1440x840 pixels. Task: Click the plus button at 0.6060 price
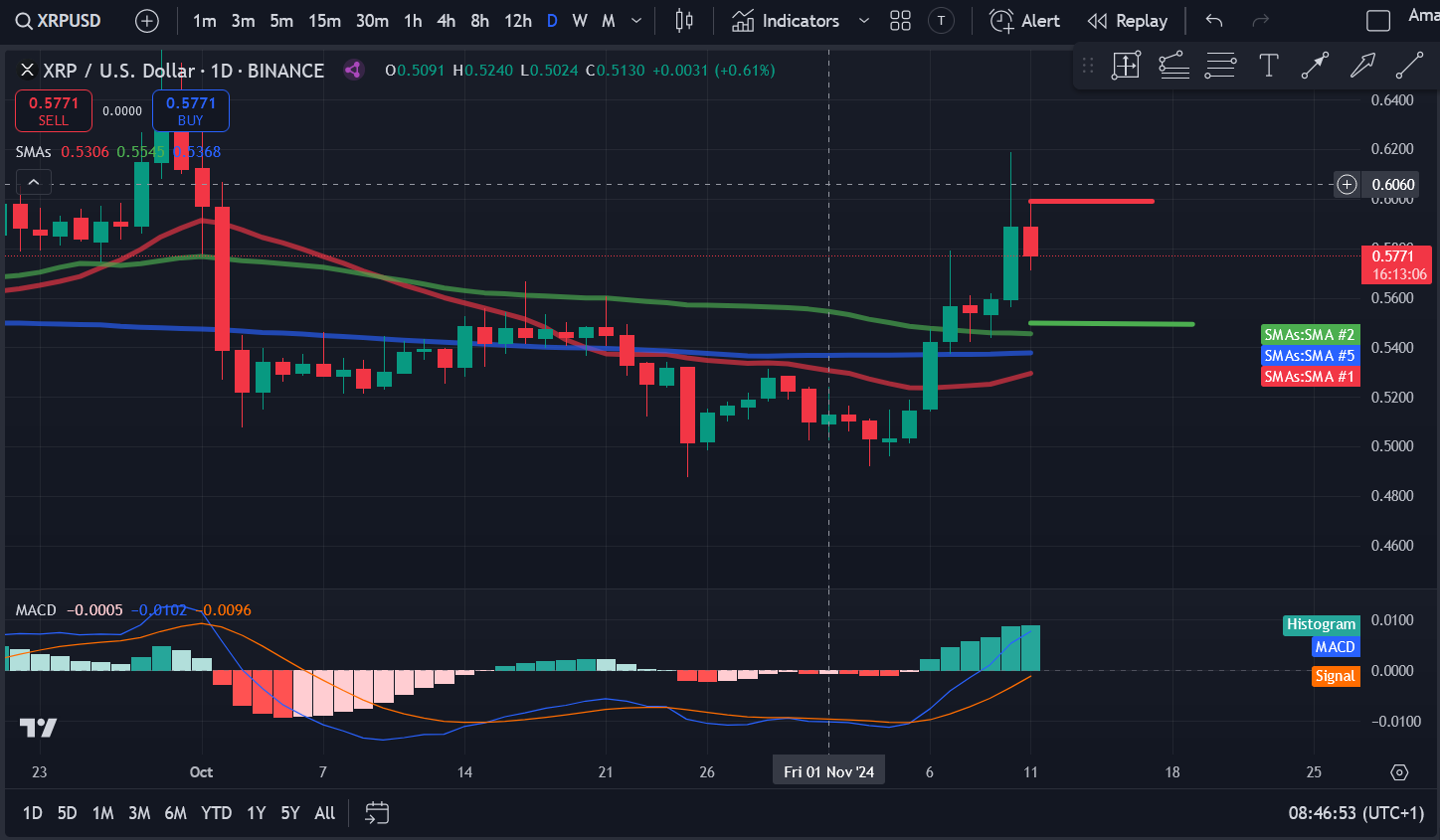coord(1347,184)
